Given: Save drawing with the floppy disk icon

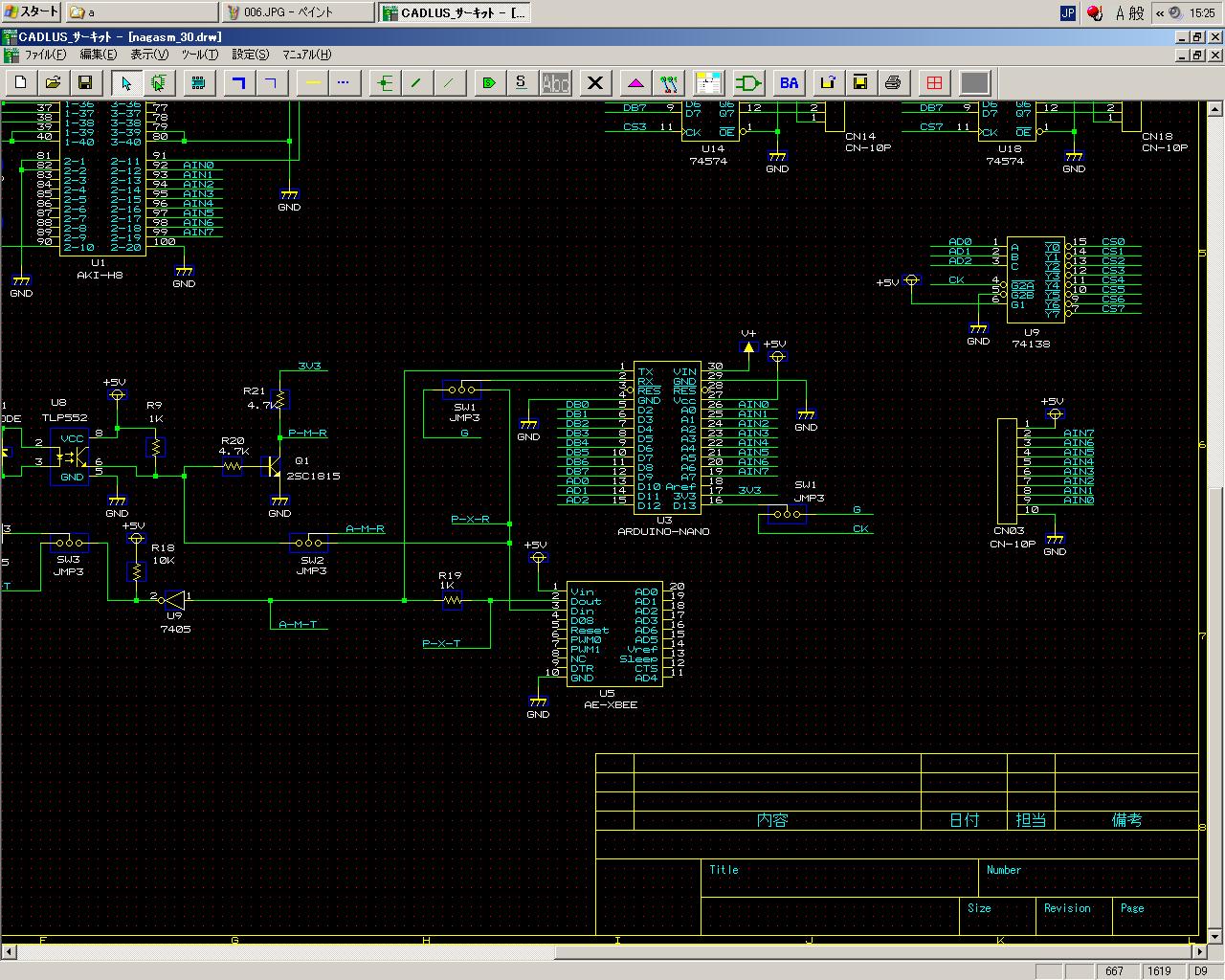Looking at the screenshot, I should (85, 83).
